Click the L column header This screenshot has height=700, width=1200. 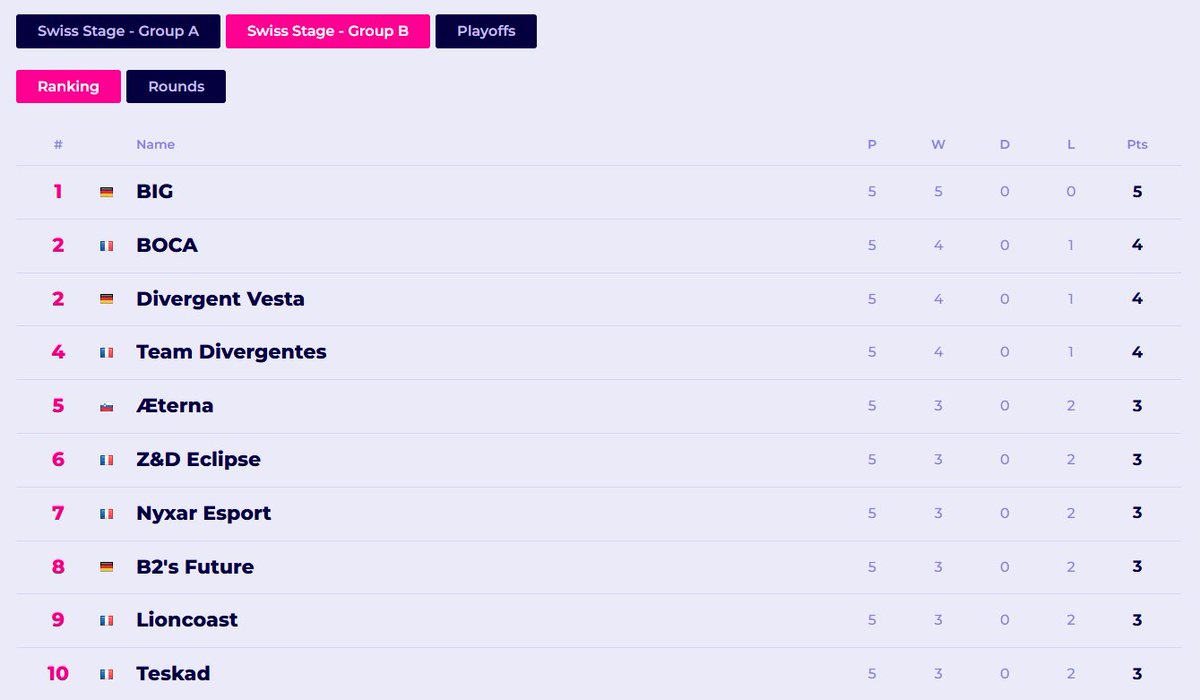(x=1071, y=145)
